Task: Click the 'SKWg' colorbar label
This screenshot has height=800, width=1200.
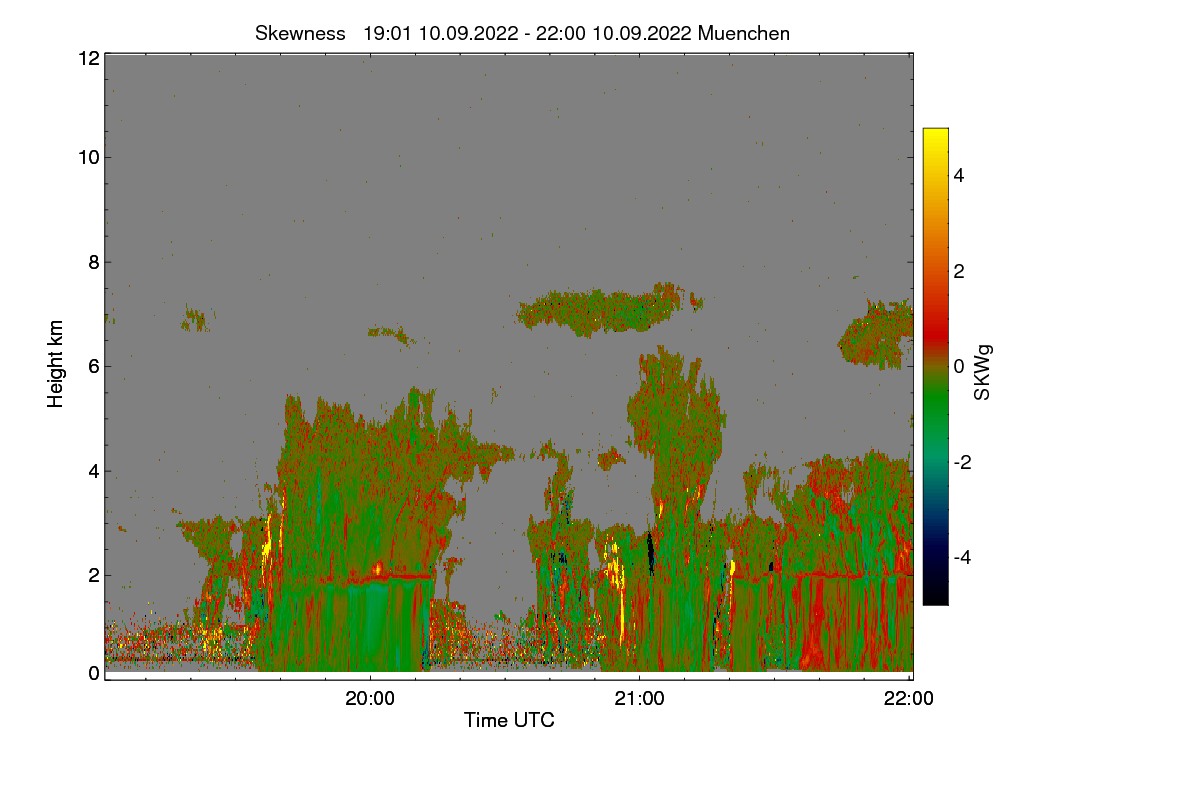Action: click(x=983, y=373)
